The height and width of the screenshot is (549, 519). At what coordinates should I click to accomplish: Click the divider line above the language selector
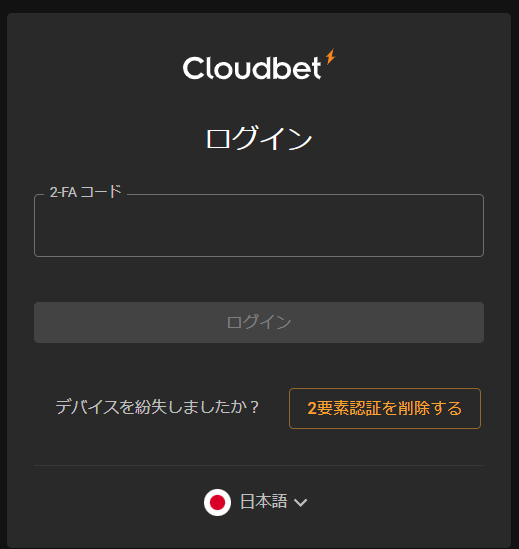point(259,466)
